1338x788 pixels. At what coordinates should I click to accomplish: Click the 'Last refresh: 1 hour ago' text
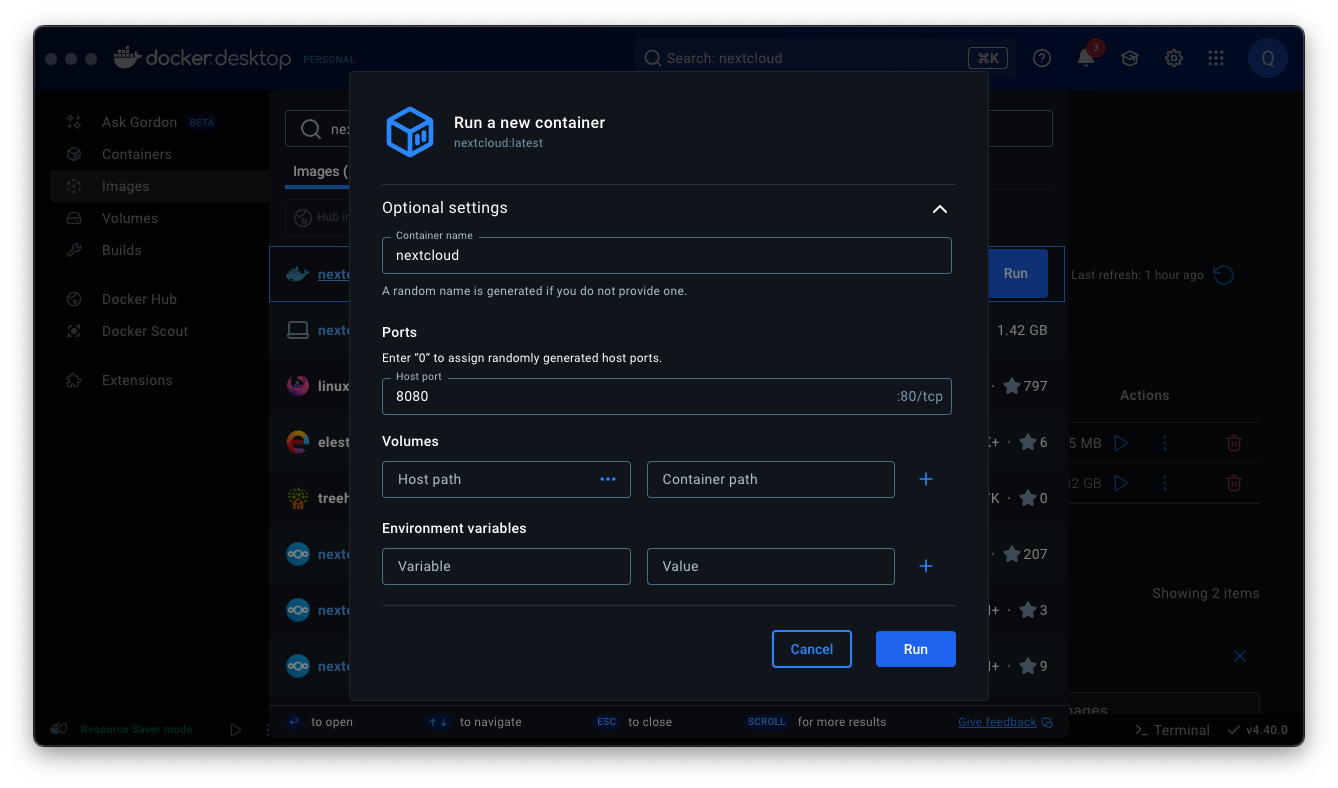point(1137,275)
